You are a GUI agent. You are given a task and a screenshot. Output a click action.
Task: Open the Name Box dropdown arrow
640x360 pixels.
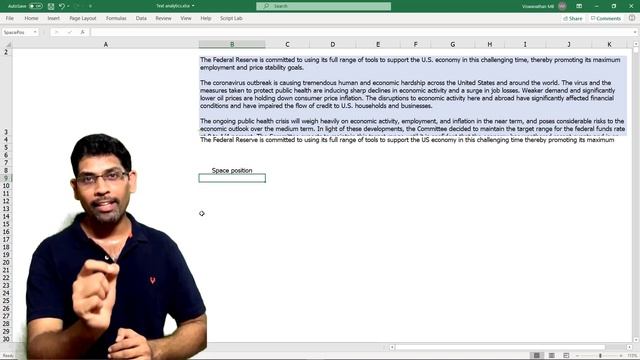(35, 32)
